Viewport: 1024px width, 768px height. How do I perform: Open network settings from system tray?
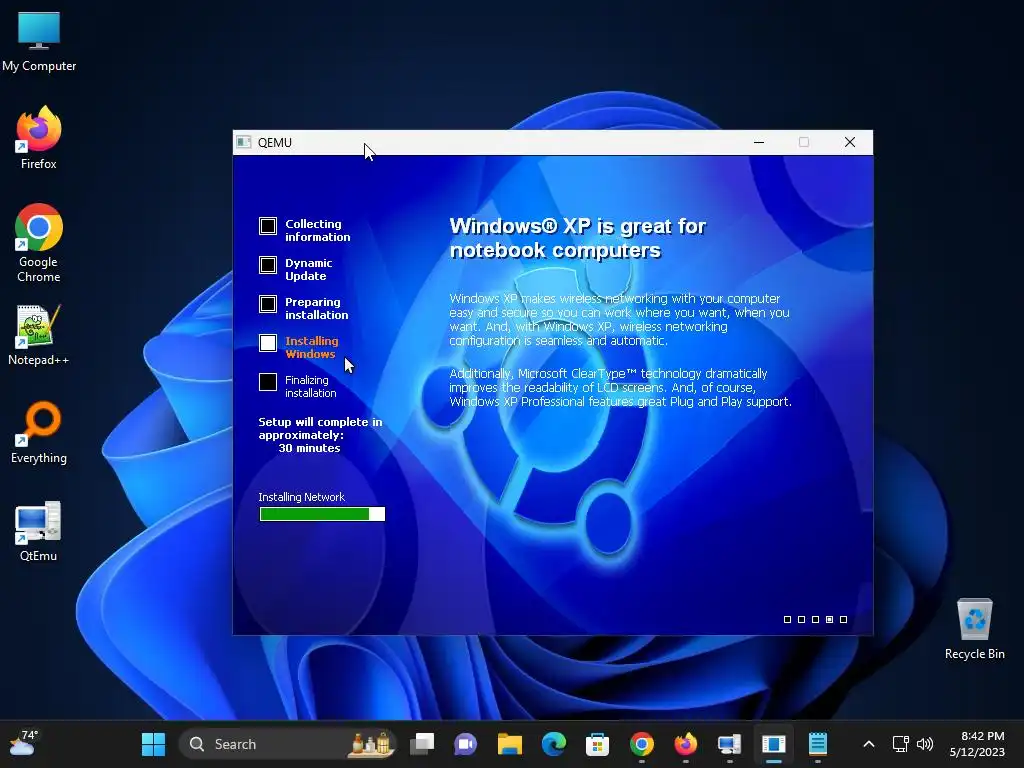(x=901, y=744)
